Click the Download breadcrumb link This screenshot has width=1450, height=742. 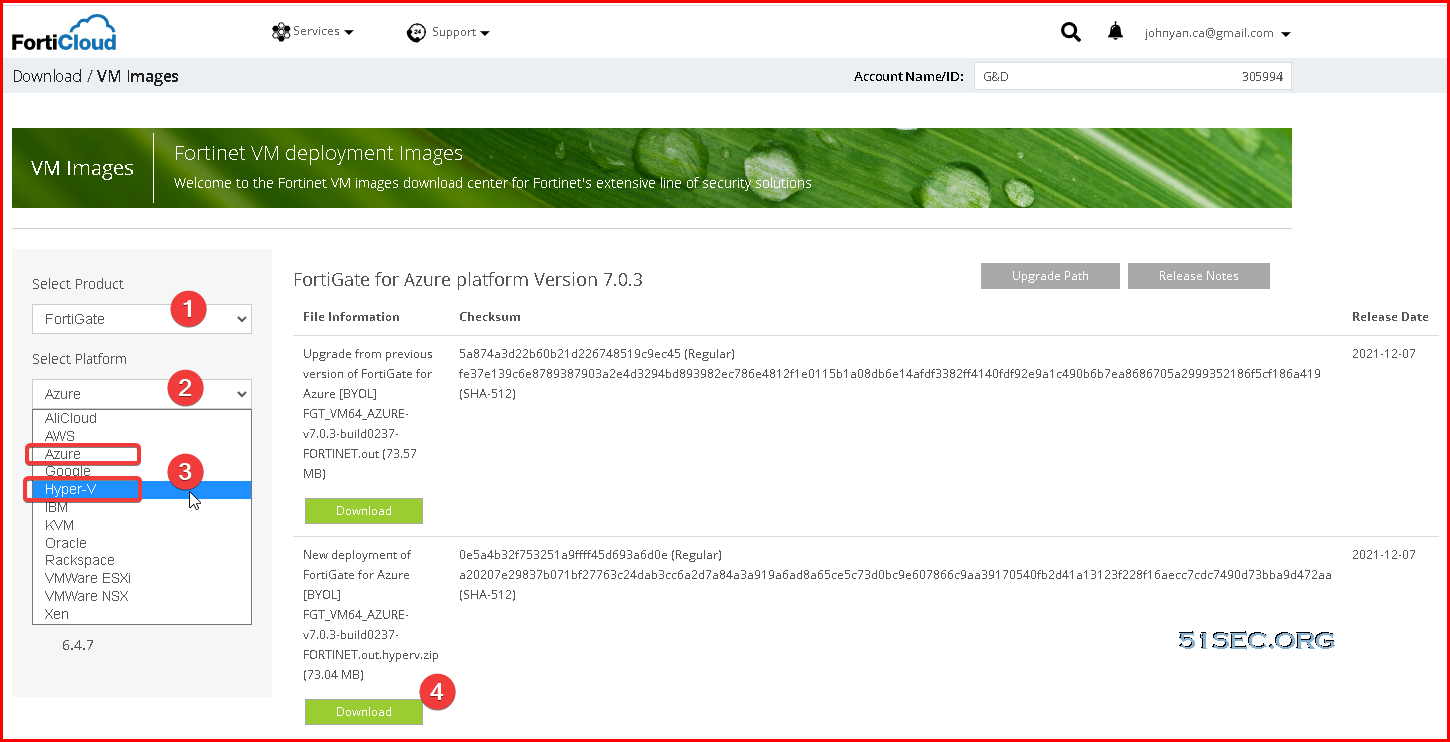[x=47, y=76]
